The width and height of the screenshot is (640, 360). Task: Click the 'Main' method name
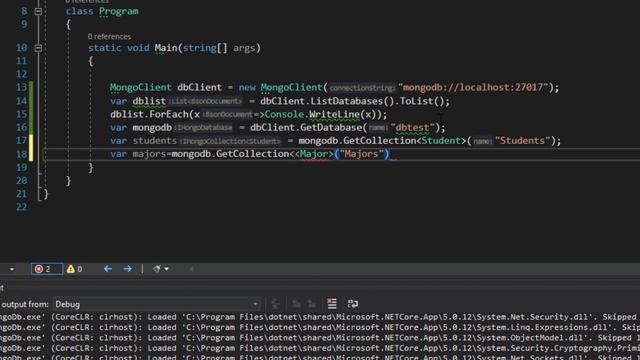[x=166, y=48]
